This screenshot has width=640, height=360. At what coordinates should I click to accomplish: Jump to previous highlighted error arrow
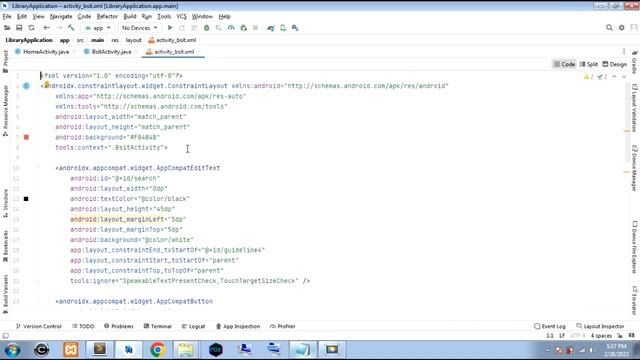[614, 77]
